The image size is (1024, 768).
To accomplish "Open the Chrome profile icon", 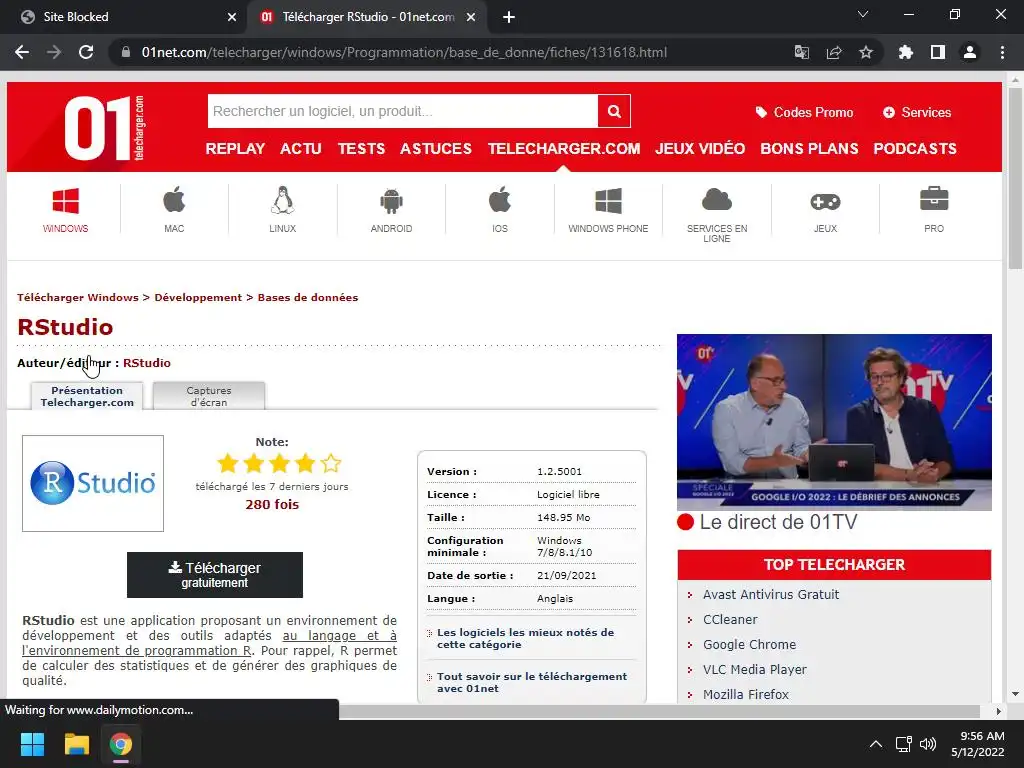I will coord(970,52).
